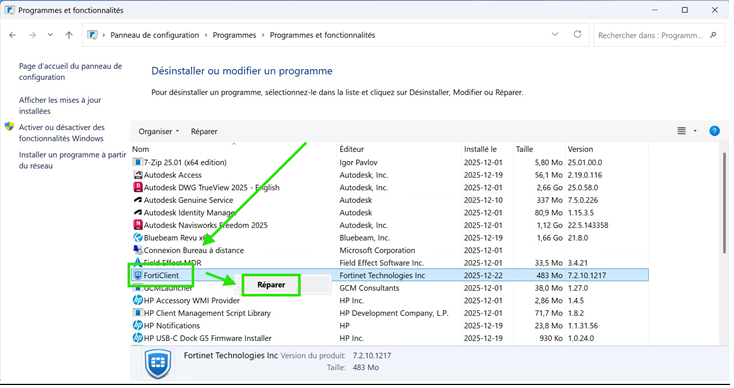The image size is (734, 388).
Task: Open the recent locations chevron
Action: [x=50, y=35]
